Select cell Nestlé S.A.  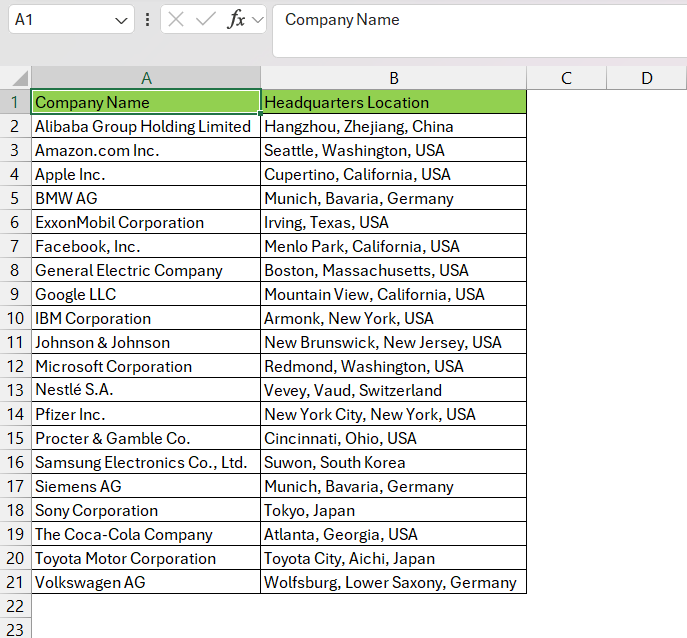pyautogui.click(x=146, y=390)
